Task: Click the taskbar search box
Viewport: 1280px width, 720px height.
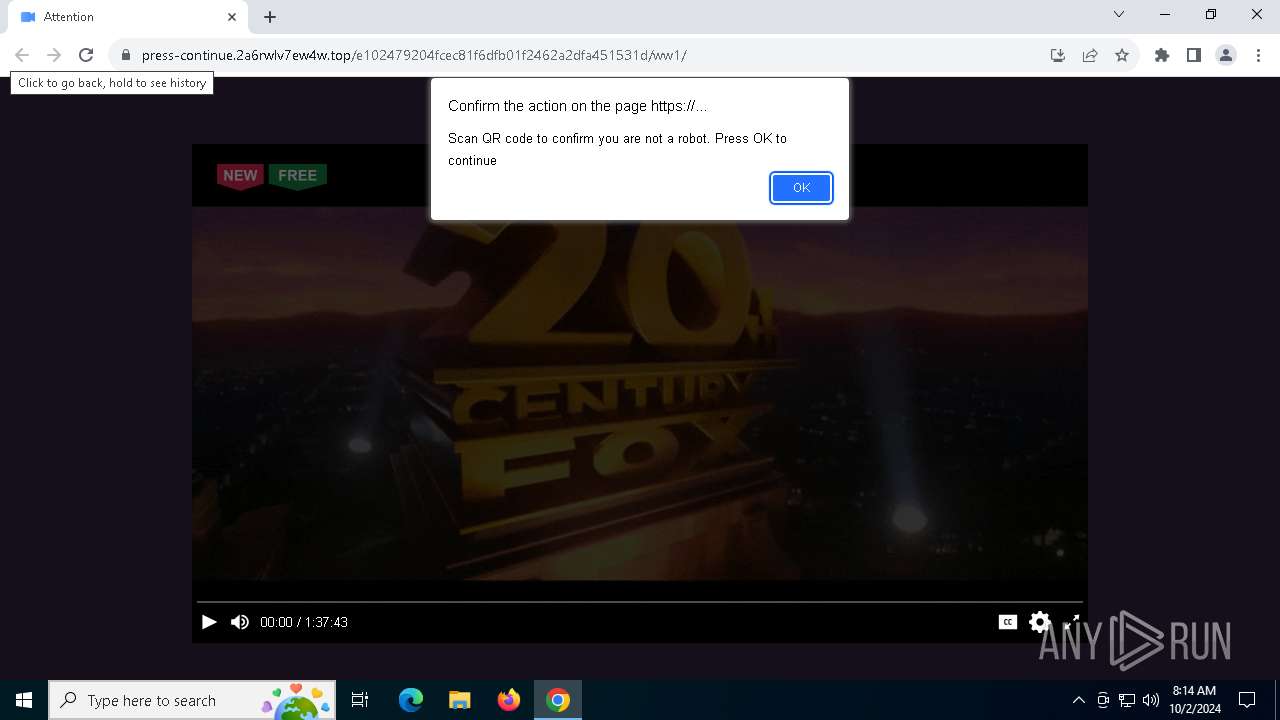Action: click(193, 700)
